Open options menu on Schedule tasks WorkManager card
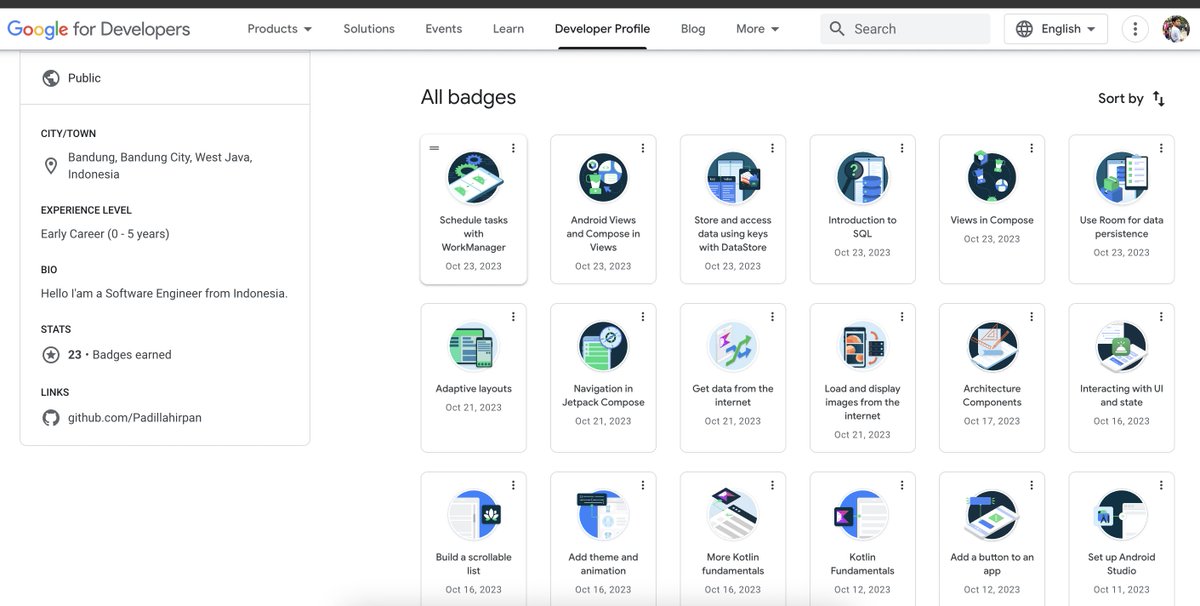This screenshot has width=1200, height=606. point(513,148)
